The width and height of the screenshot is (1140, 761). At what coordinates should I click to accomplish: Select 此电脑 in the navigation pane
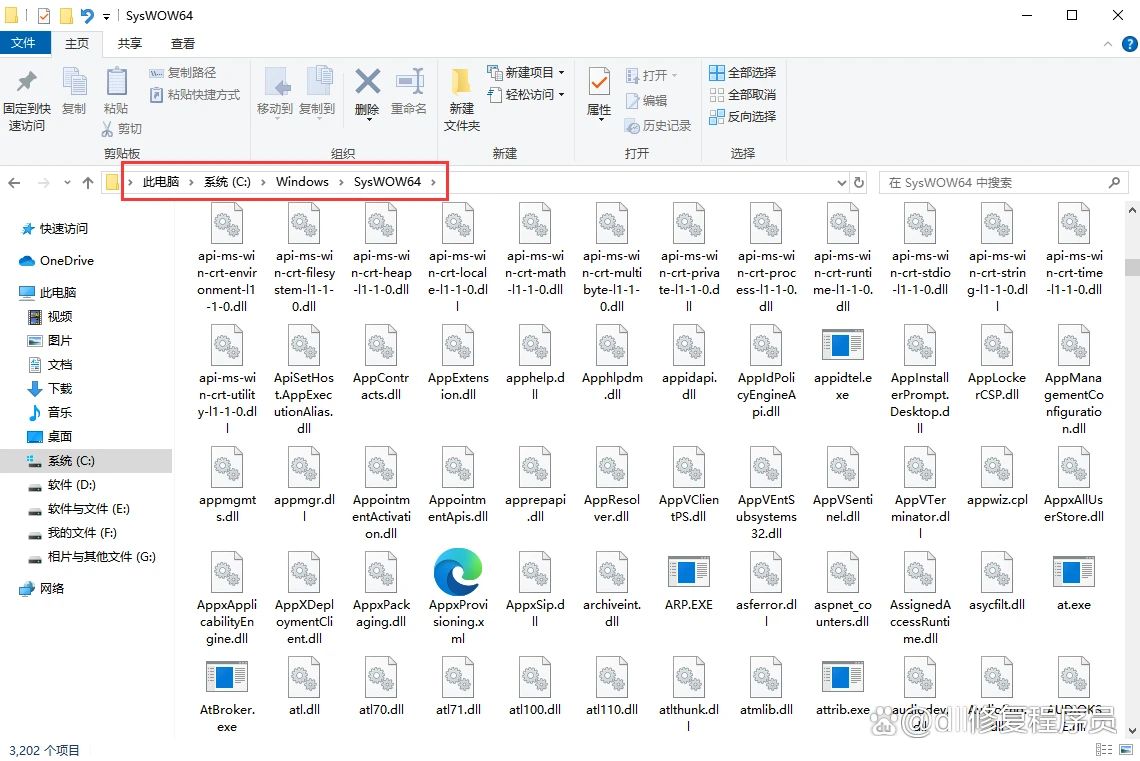(x=48, y=292)
